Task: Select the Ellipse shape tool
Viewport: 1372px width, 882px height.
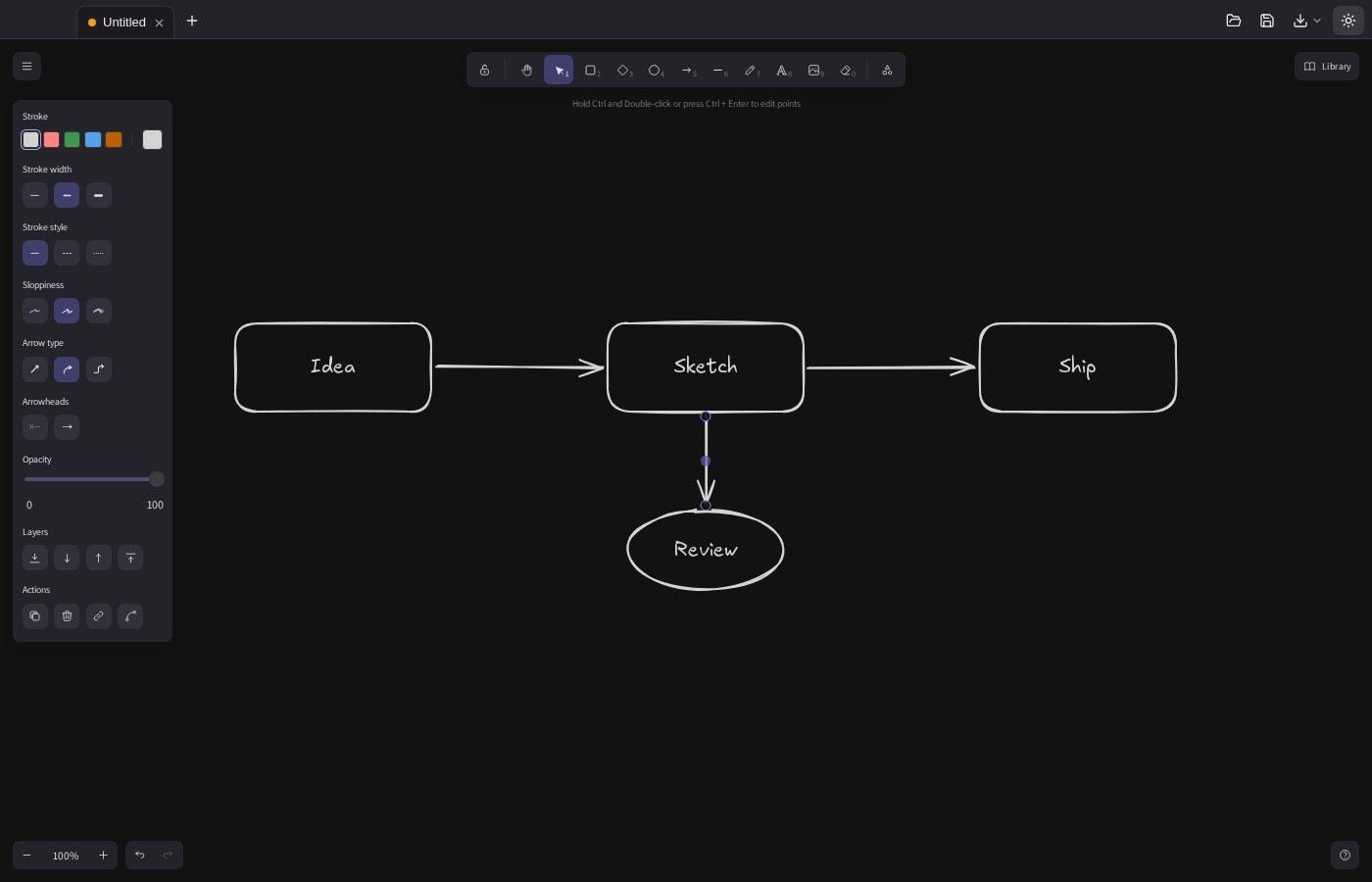Action: coord(656,70)
